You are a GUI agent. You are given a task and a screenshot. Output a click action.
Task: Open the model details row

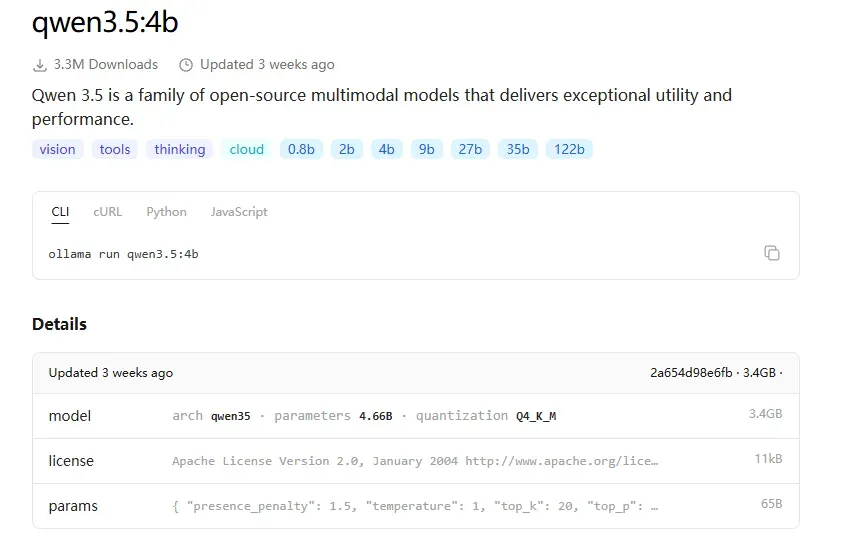pyautogui.click(x=415, y=415)
